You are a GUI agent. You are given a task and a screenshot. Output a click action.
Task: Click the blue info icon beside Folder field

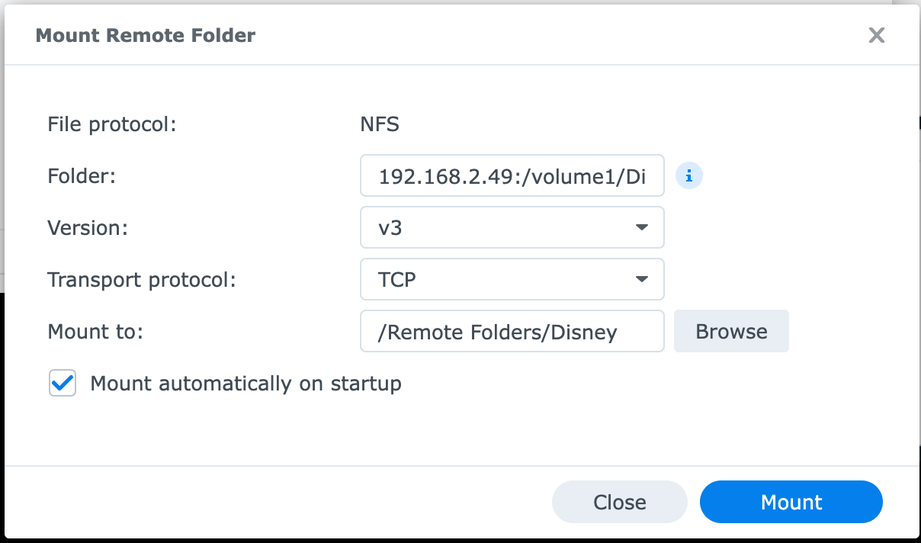tap(688, 176)
